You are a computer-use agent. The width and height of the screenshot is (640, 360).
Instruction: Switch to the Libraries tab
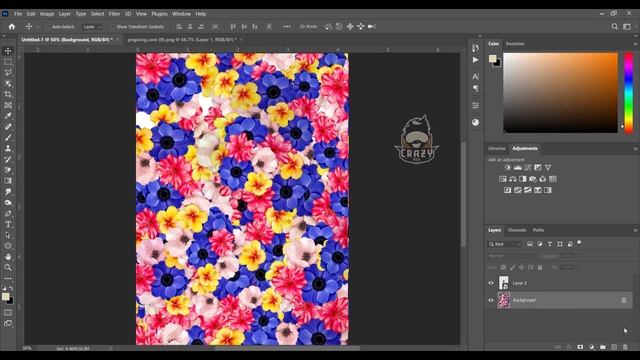(496, 149)
